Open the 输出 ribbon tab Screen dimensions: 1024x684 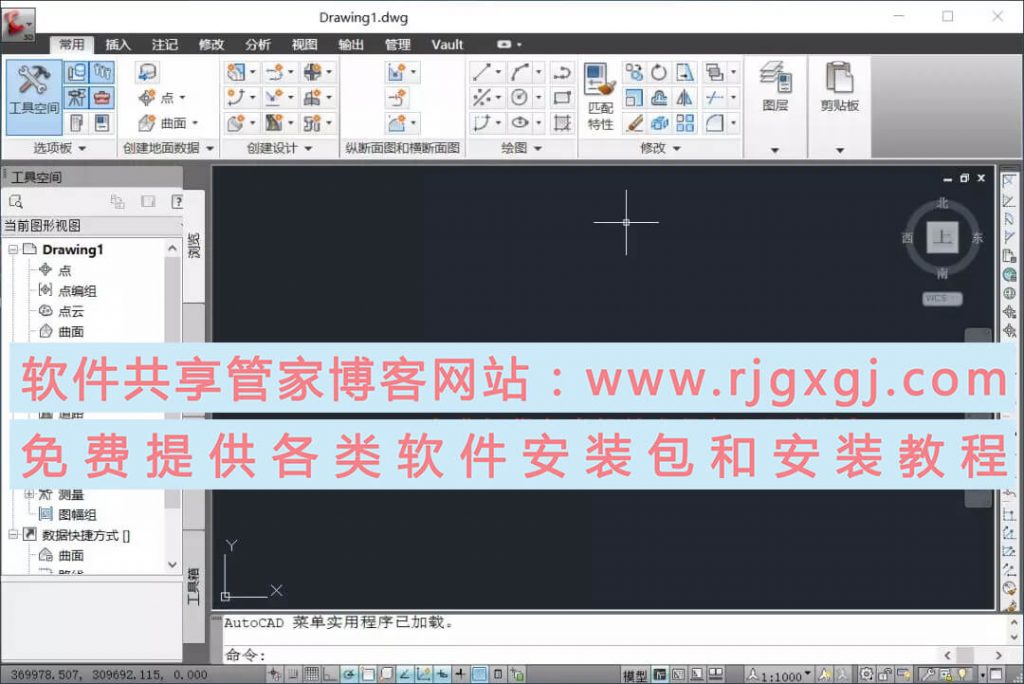[x=351, y=44]
